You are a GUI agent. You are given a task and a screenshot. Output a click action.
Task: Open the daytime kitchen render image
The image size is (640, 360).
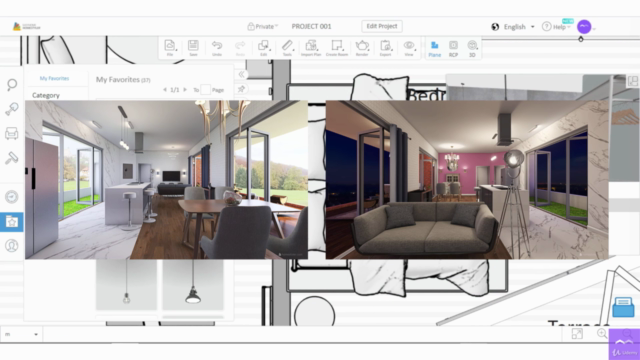(167, 180)
